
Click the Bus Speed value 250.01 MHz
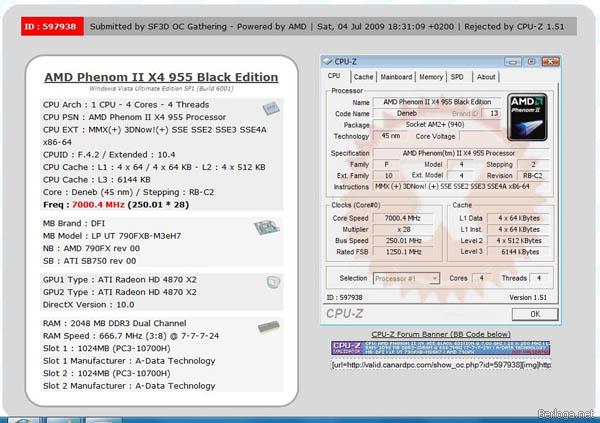[x=403, y=240]
